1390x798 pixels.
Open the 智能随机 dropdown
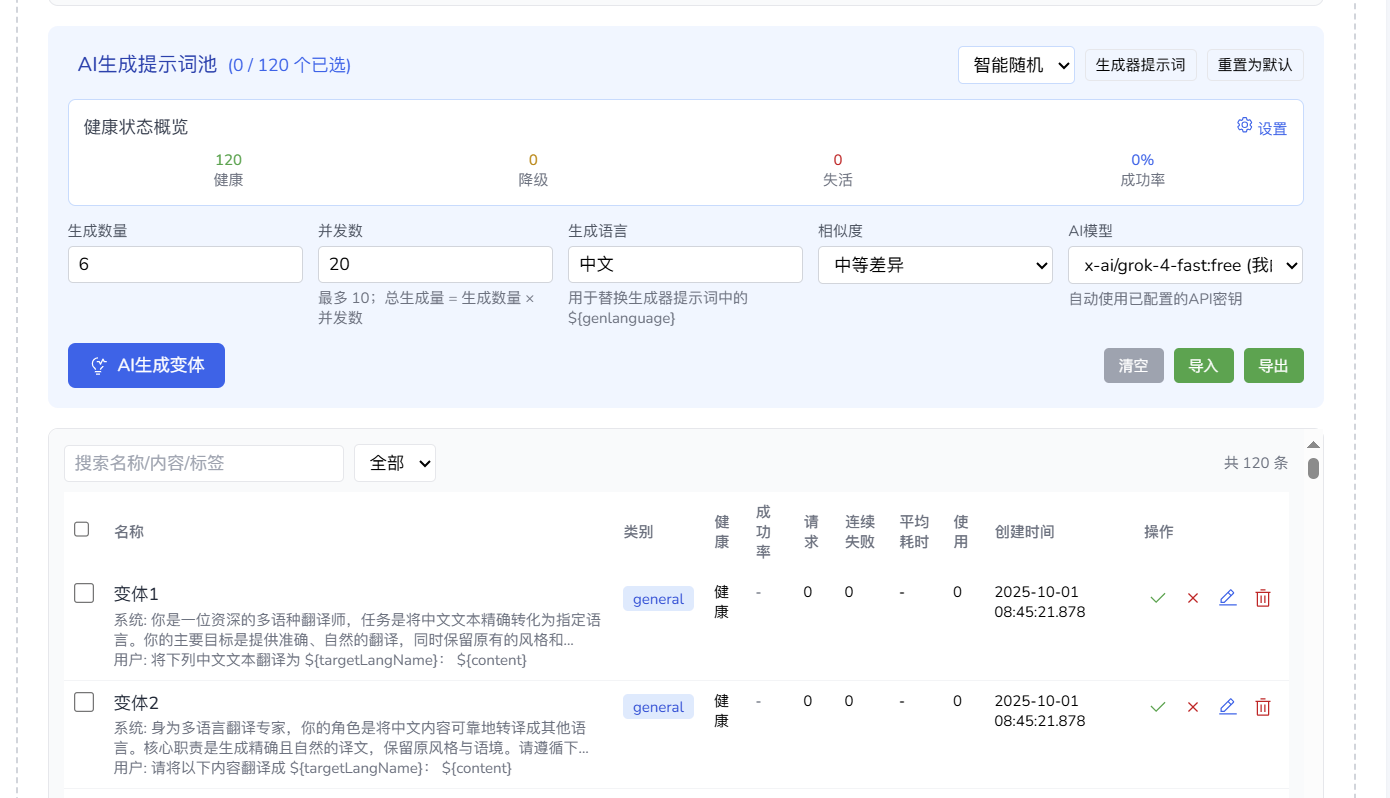click(x=1016, y=65)
